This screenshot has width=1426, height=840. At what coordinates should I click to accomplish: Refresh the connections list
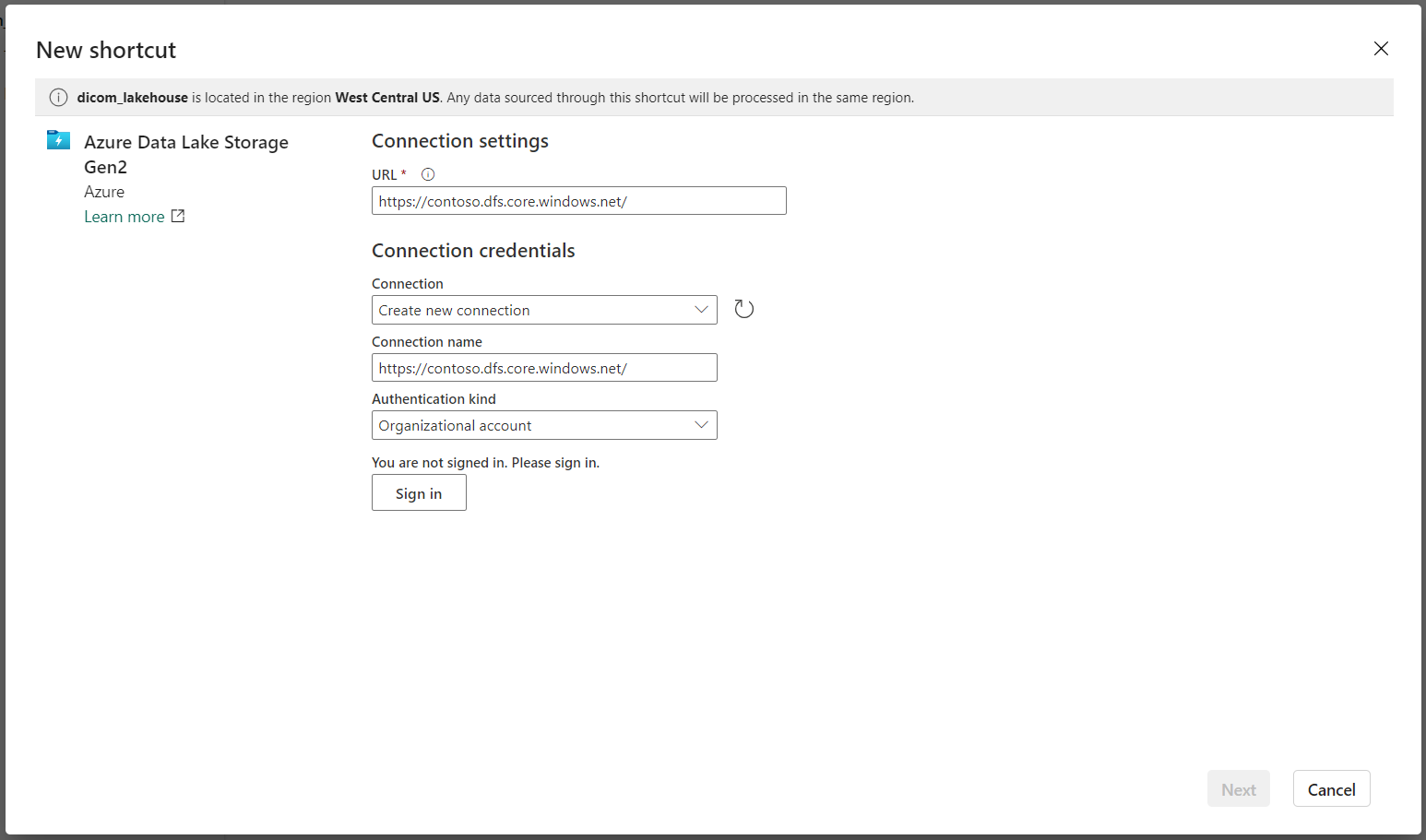pos(743,309)
